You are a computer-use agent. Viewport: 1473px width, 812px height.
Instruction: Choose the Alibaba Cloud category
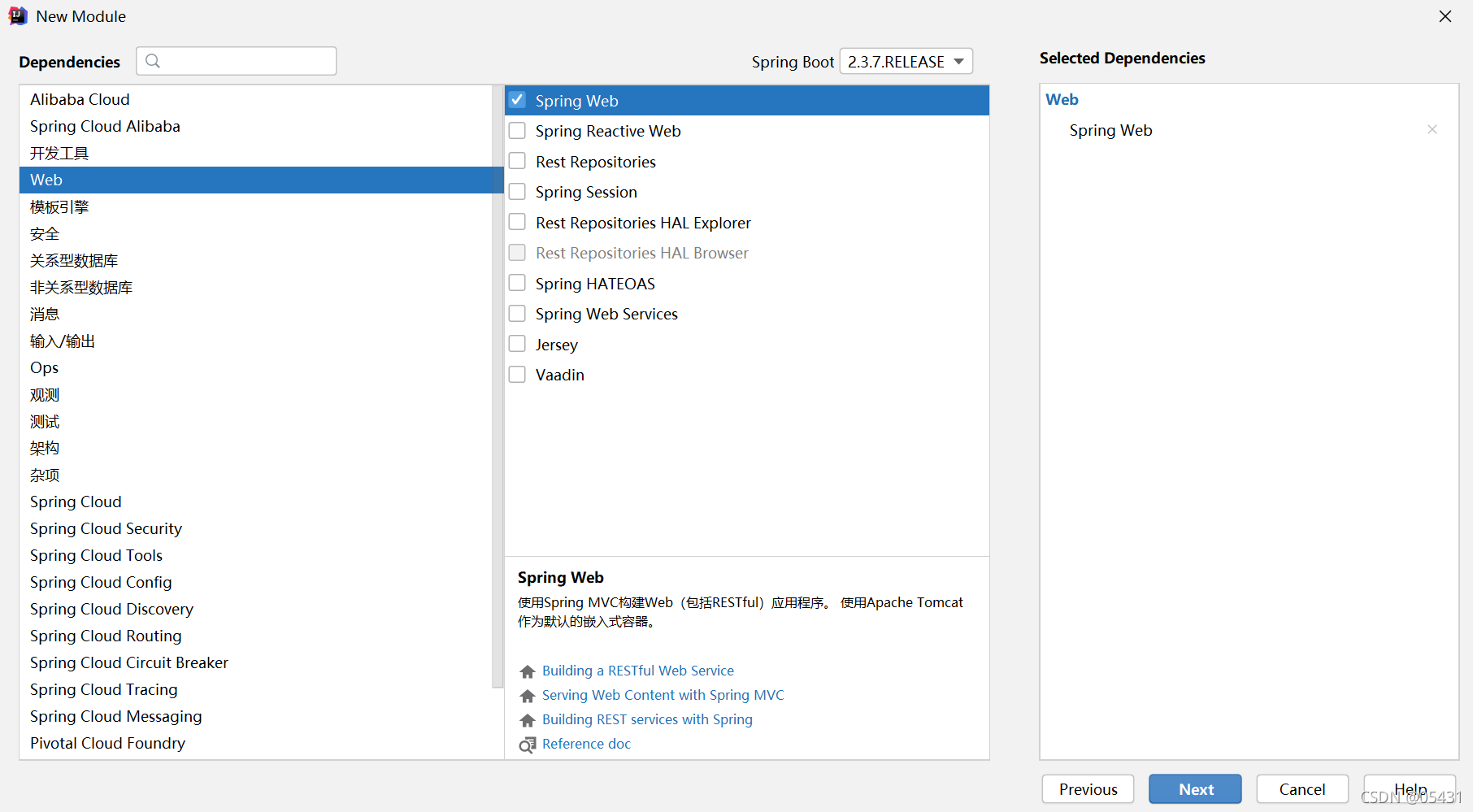(x=80, y=99)
